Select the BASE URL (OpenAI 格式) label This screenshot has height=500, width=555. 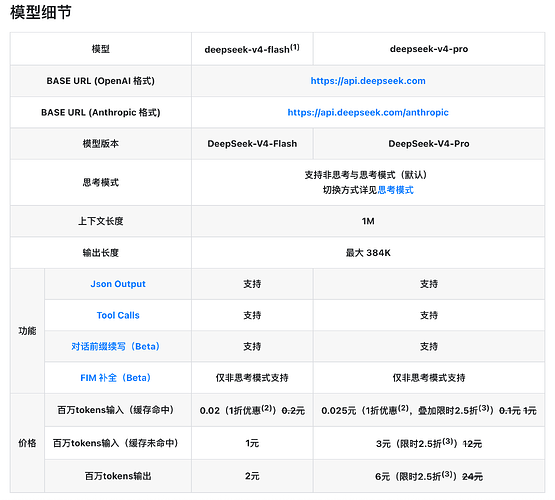point(101,81)
